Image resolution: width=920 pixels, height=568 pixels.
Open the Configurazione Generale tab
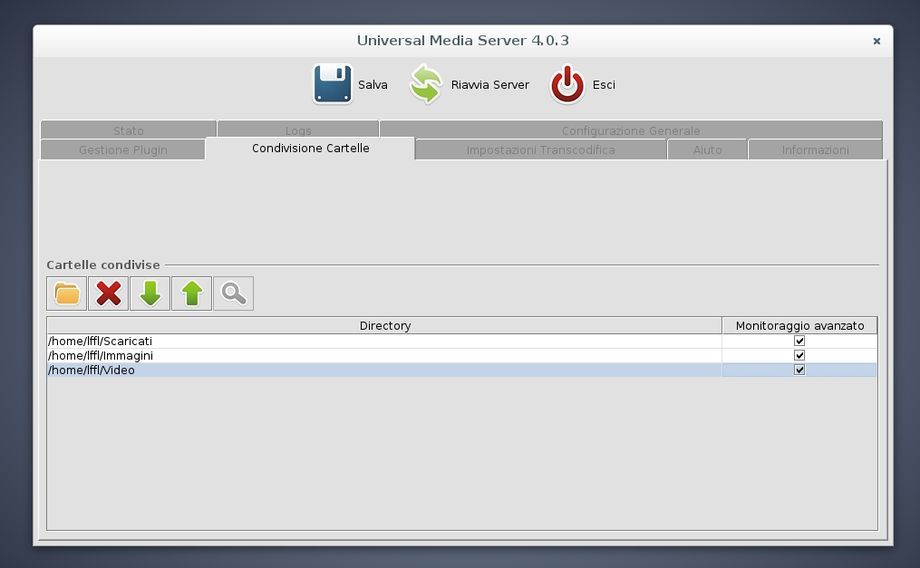pyautogui.click(x=631, y=130)
